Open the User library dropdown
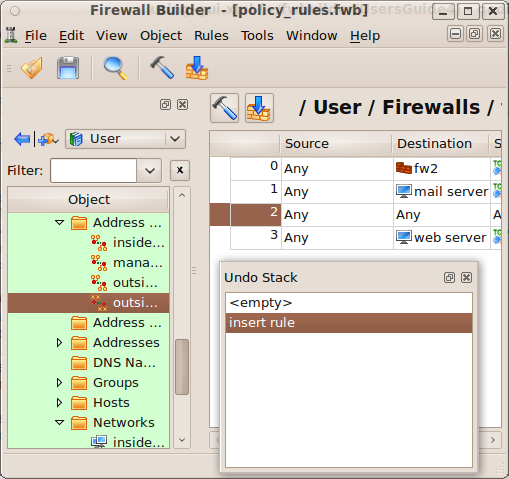Screen dimensions: 509x479 point(125,139)
